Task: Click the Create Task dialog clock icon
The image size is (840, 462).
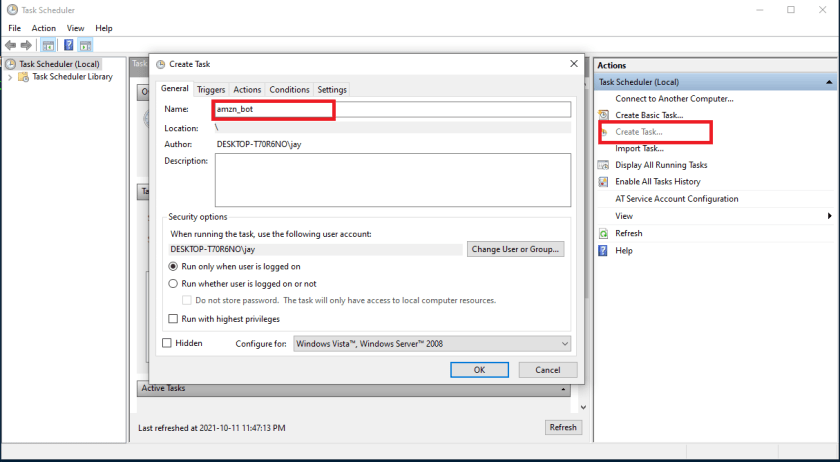Action: (160, 64)
